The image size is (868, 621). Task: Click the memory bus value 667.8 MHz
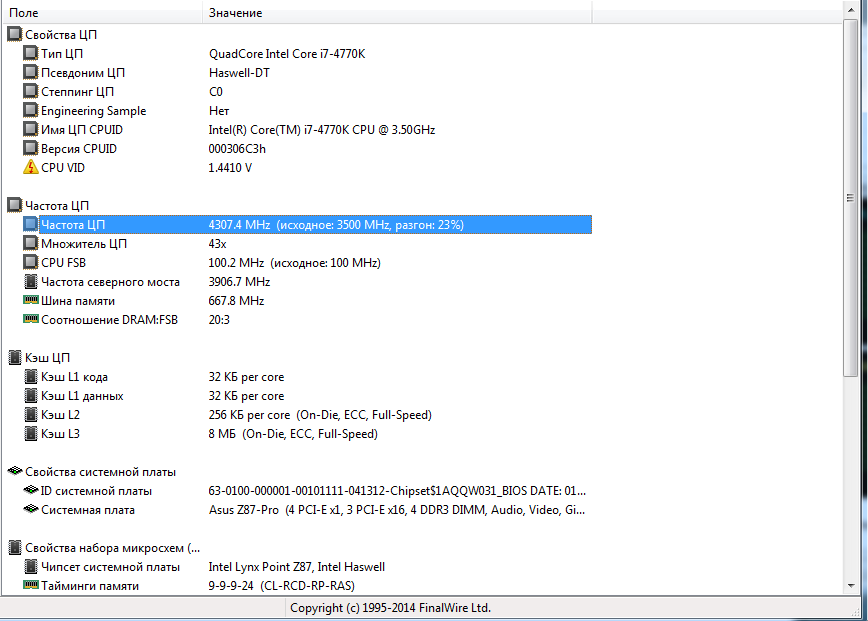236,301
